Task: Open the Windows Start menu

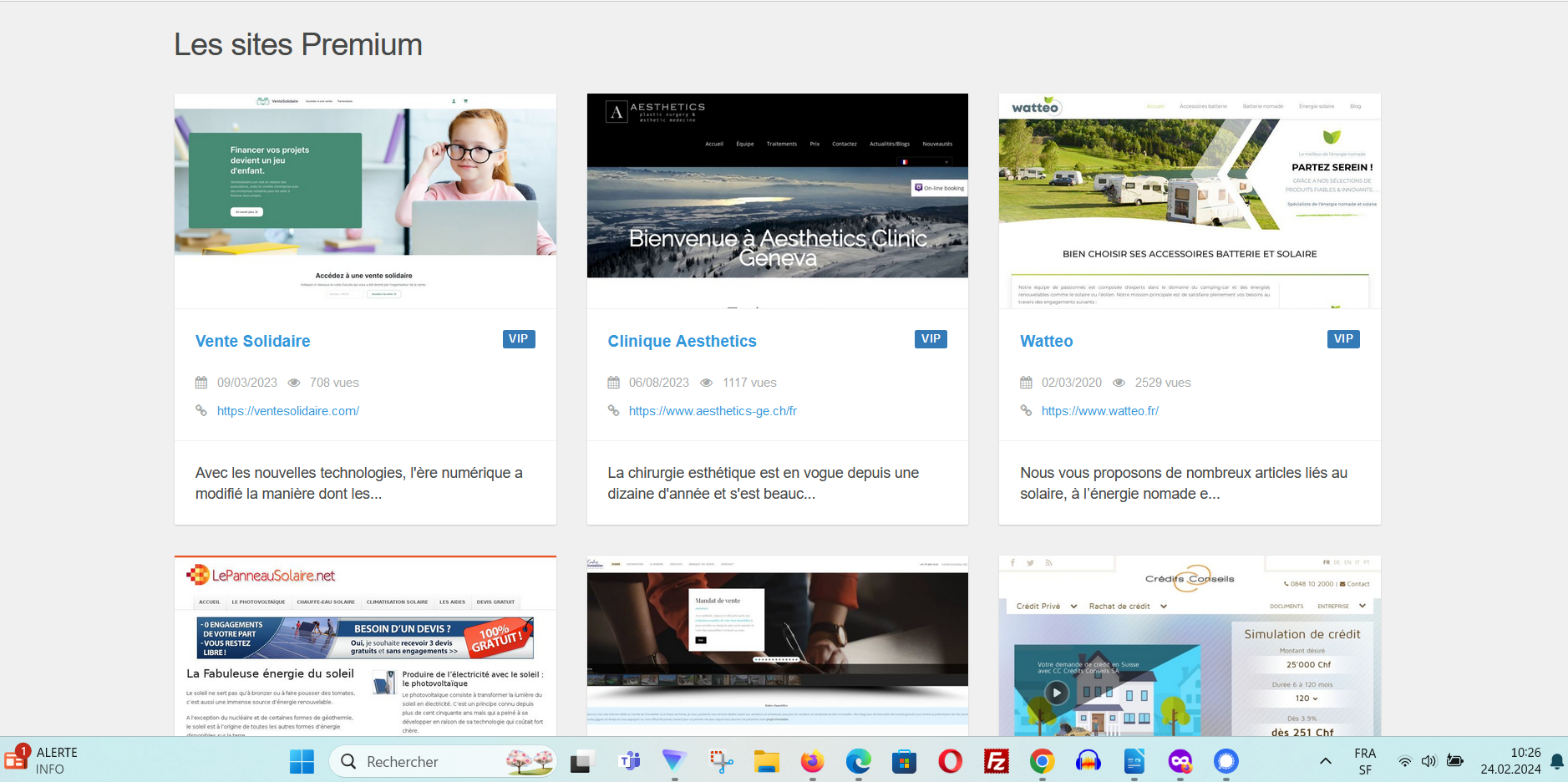Action: click(x=302, y=761)
